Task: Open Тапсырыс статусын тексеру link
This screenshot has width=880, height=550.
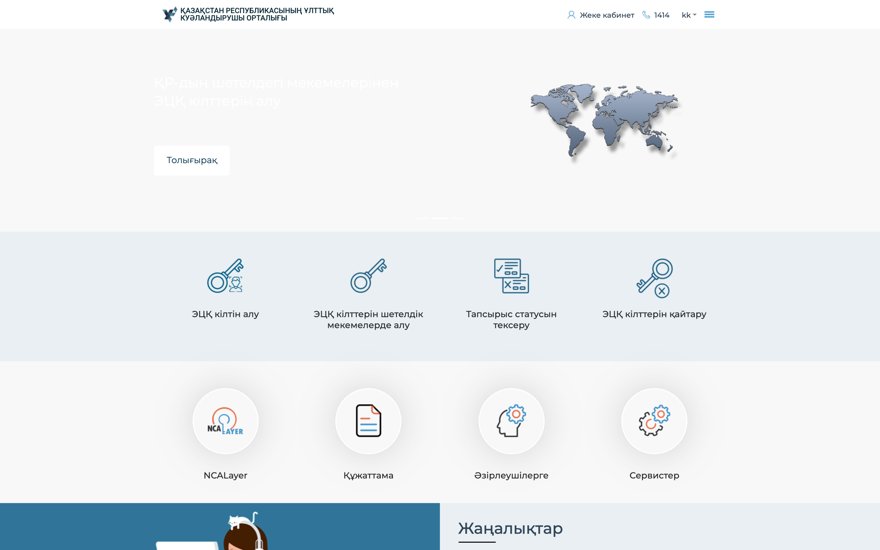Action: coord(511,319)
